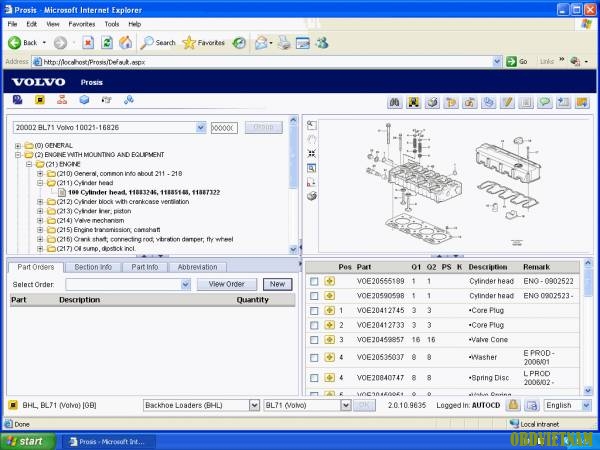Open the Backhoe Loaders (BHL) dropdown
600x450 pixels.
click(254, 405)
